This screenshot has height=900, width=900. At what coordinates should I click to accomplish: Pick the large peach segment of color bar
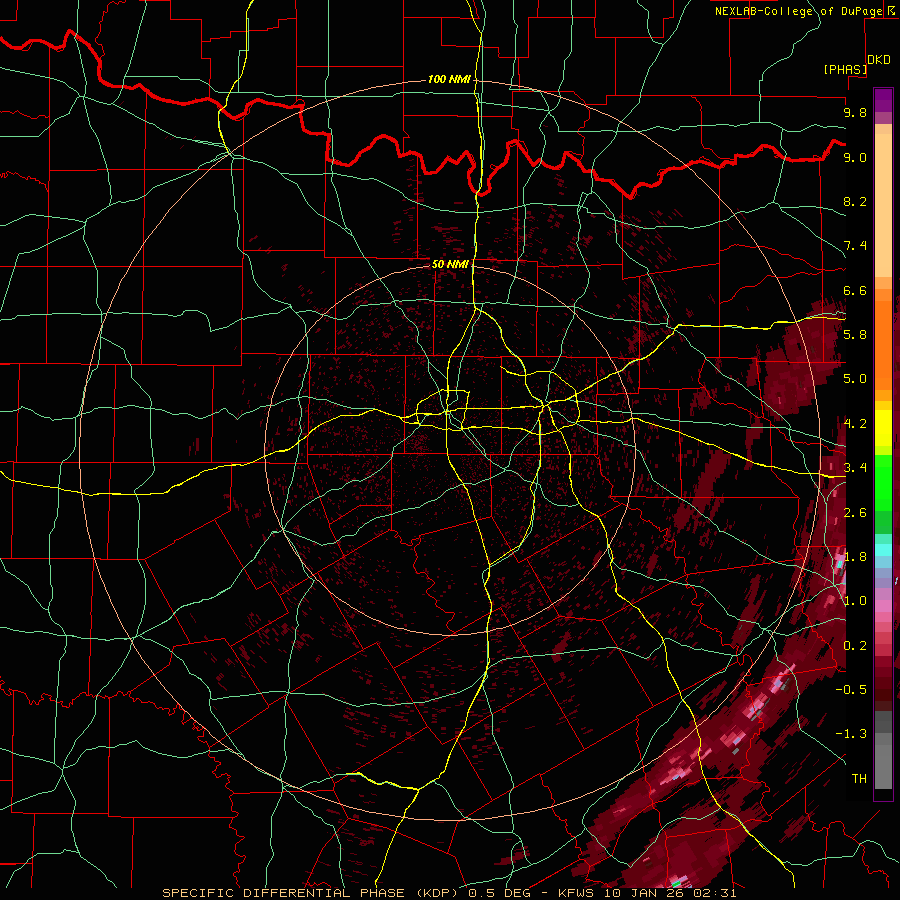click(x=883, y=205)
